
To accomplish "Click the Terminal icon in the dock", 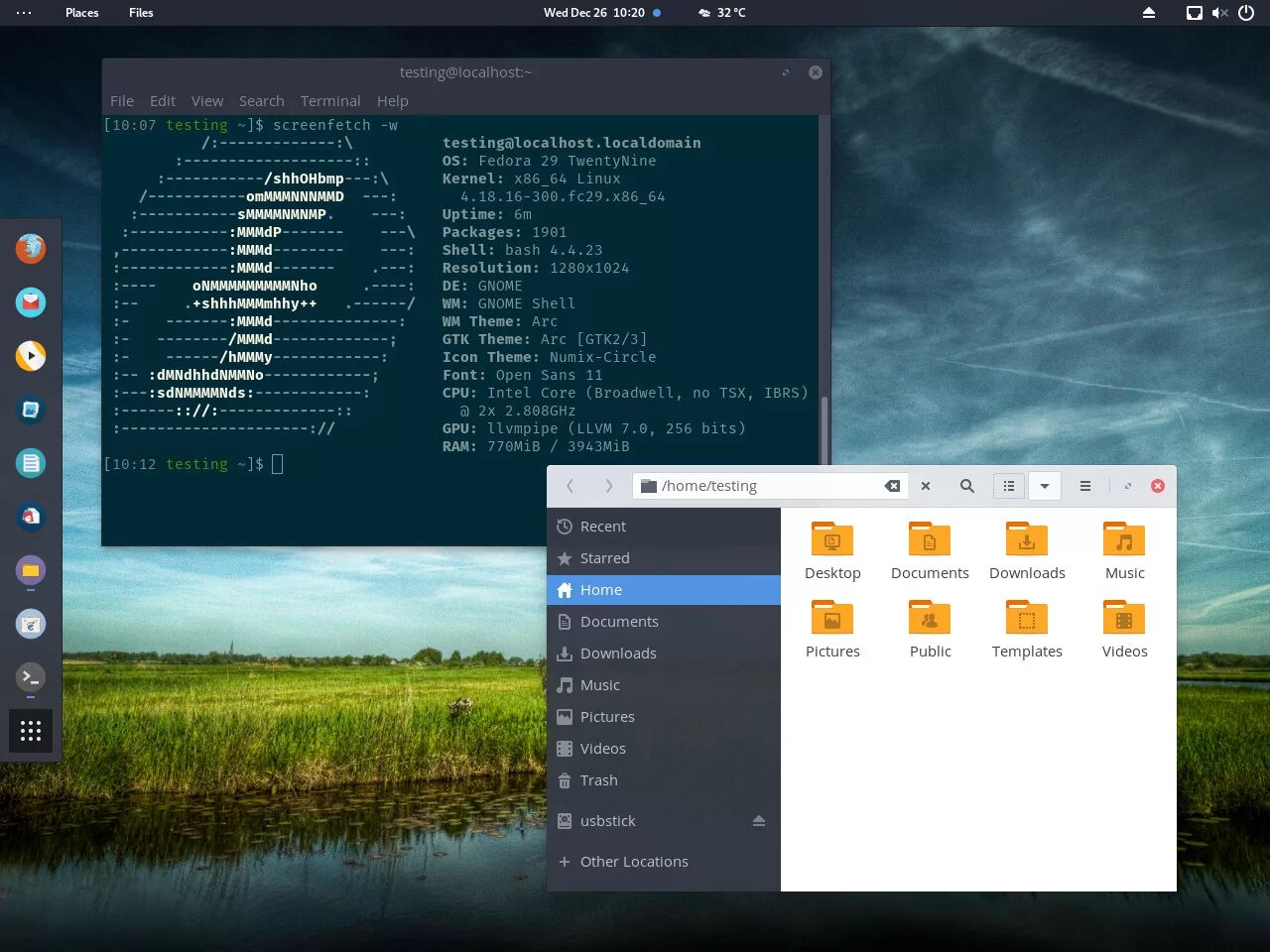I will coord(31,676).
